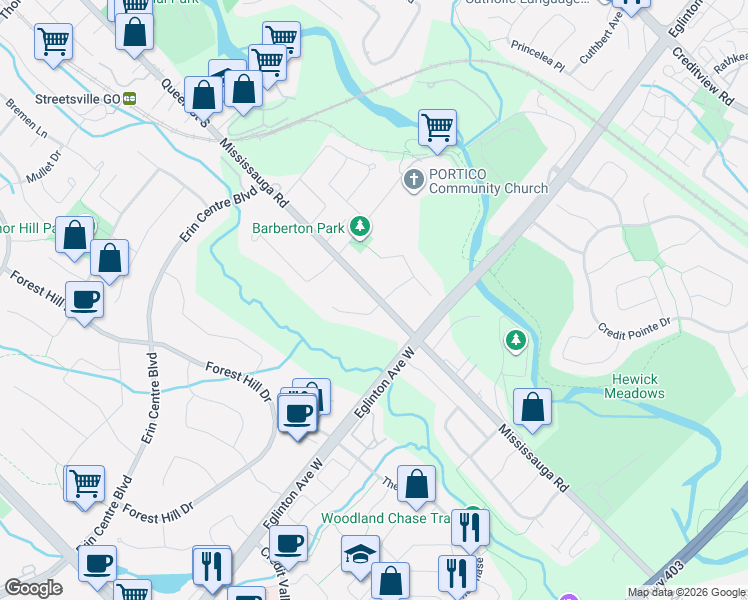Click the PORTICO Community Church text label

[x=488, y=181]
